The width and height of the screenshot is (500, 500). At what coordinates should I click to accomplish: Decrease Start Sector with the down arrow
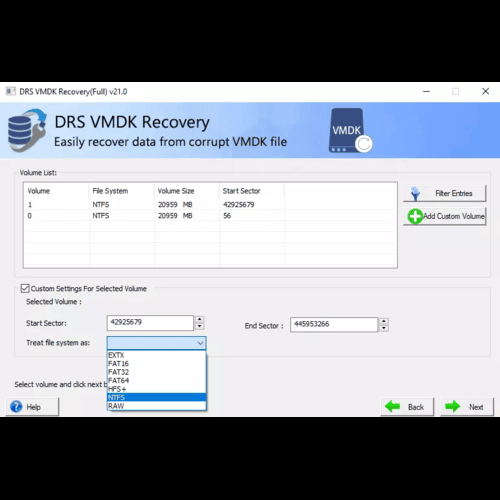pyautogui.click(x=199, y=326)
